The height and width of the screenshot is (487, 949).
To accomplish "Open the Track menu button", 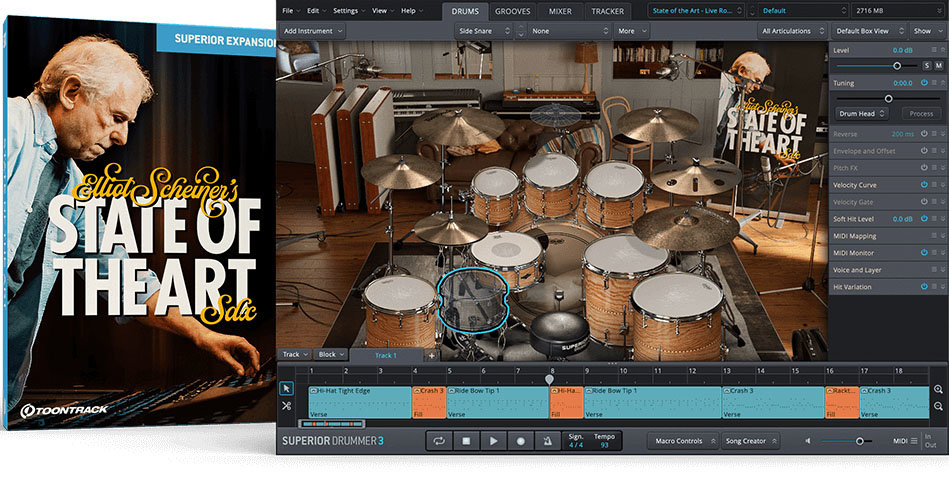I will [295, 355].
